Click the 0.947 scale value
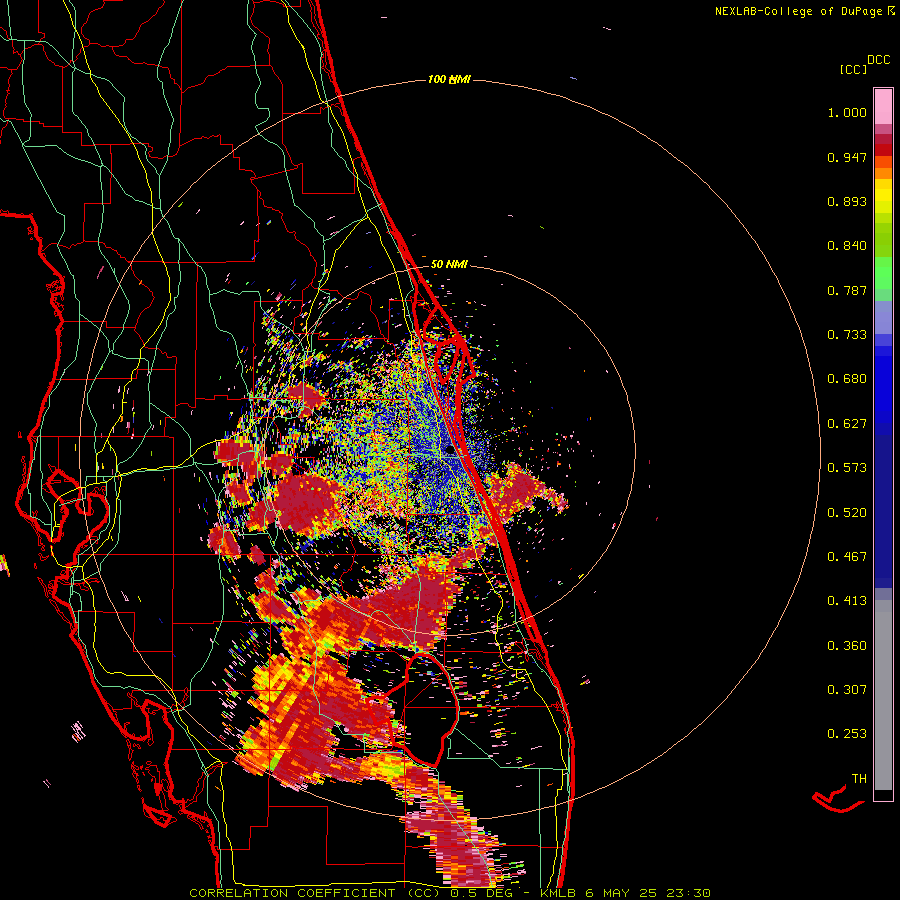The image size is (900, 900). 847,157
